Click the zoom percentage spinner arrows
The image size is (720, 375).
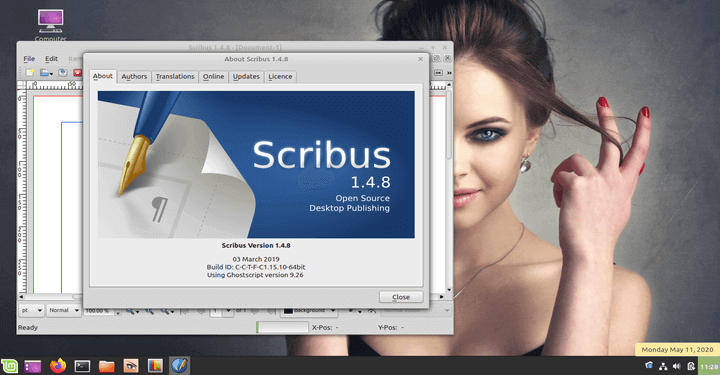[x=118, y=312]
